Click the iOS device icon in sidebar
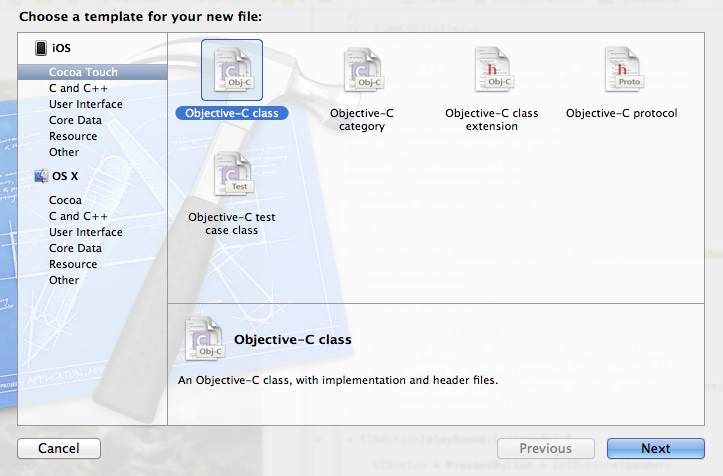The width and height of the screenshot is (723, 476). (41, 48)
